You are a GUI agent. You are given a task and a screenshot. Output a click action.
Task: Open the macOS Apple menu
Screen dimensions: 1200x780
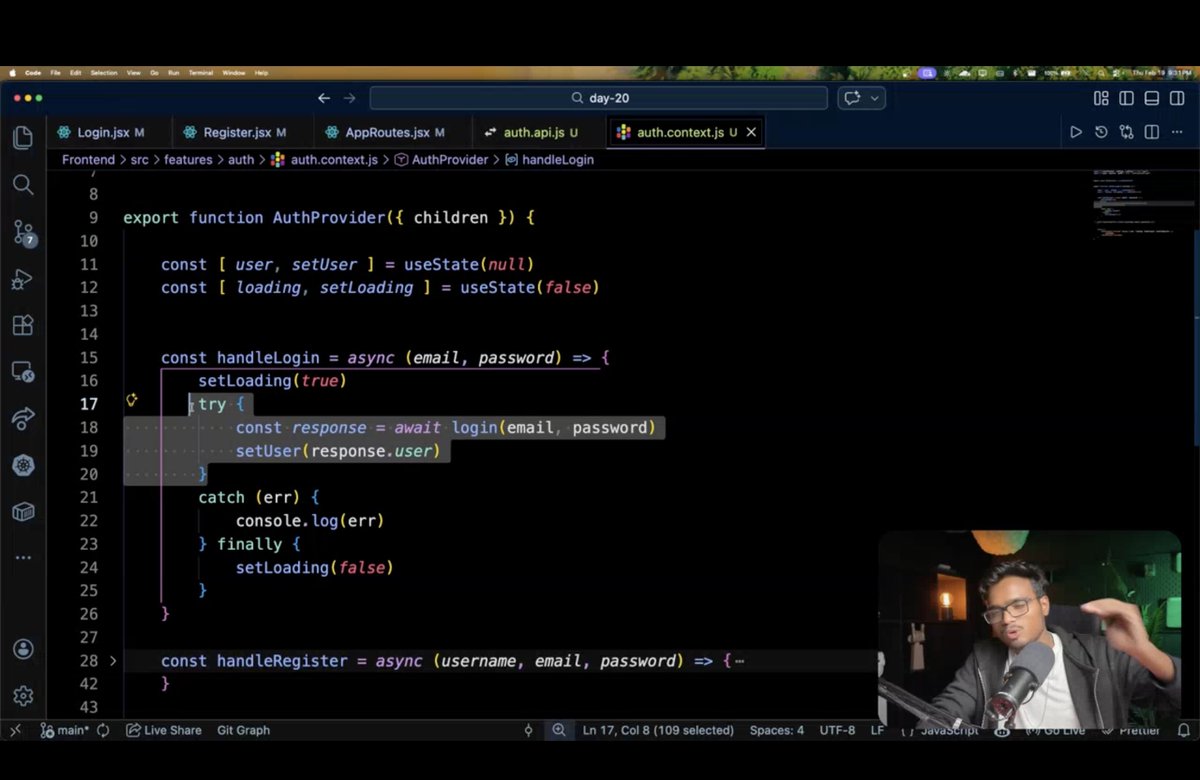(x=13, y=73)
